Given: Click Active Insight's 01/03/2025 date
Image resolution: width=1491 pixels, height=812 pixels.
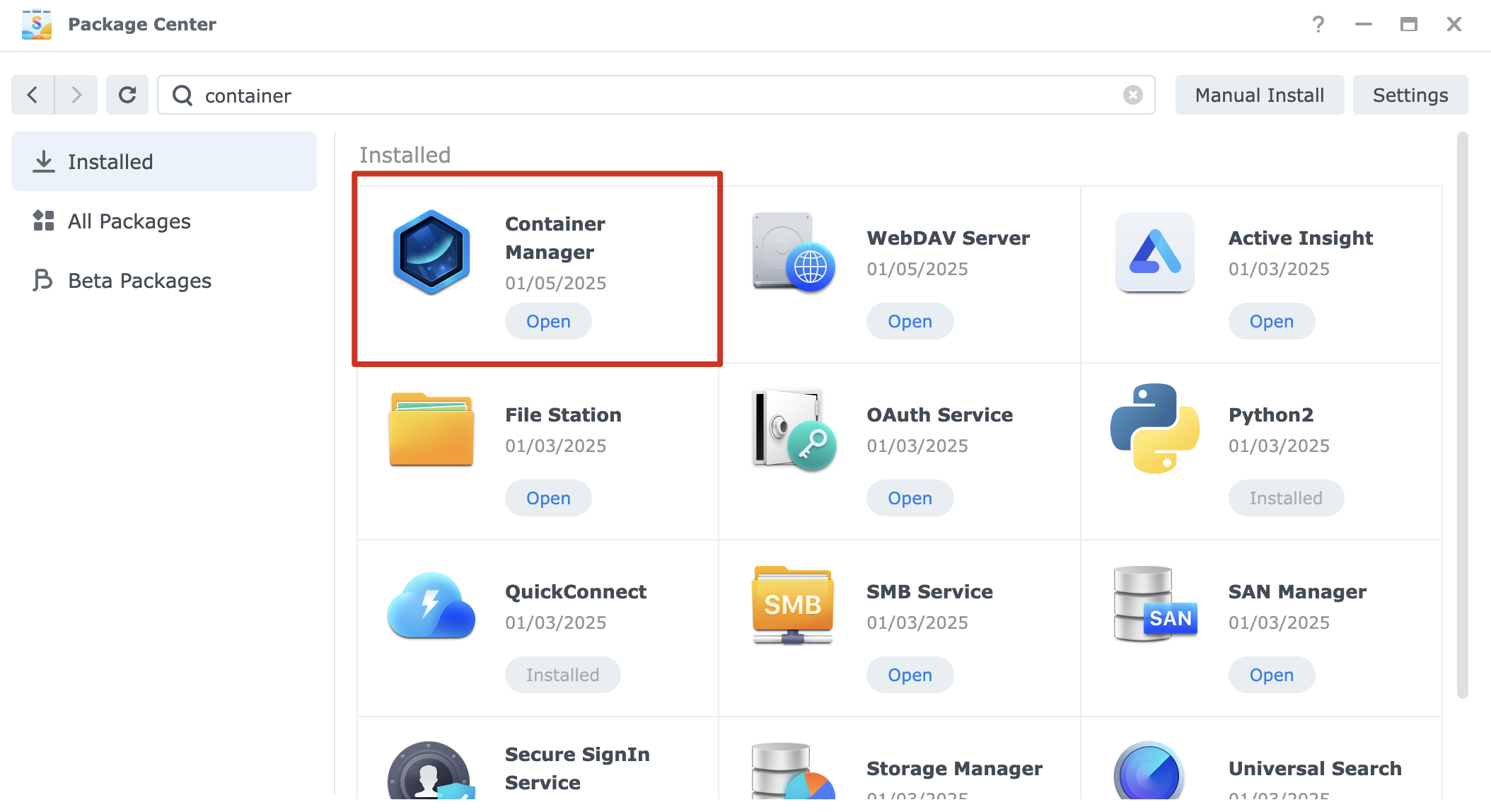Looking at the screenshot, I should click(x=1279, y=269).
